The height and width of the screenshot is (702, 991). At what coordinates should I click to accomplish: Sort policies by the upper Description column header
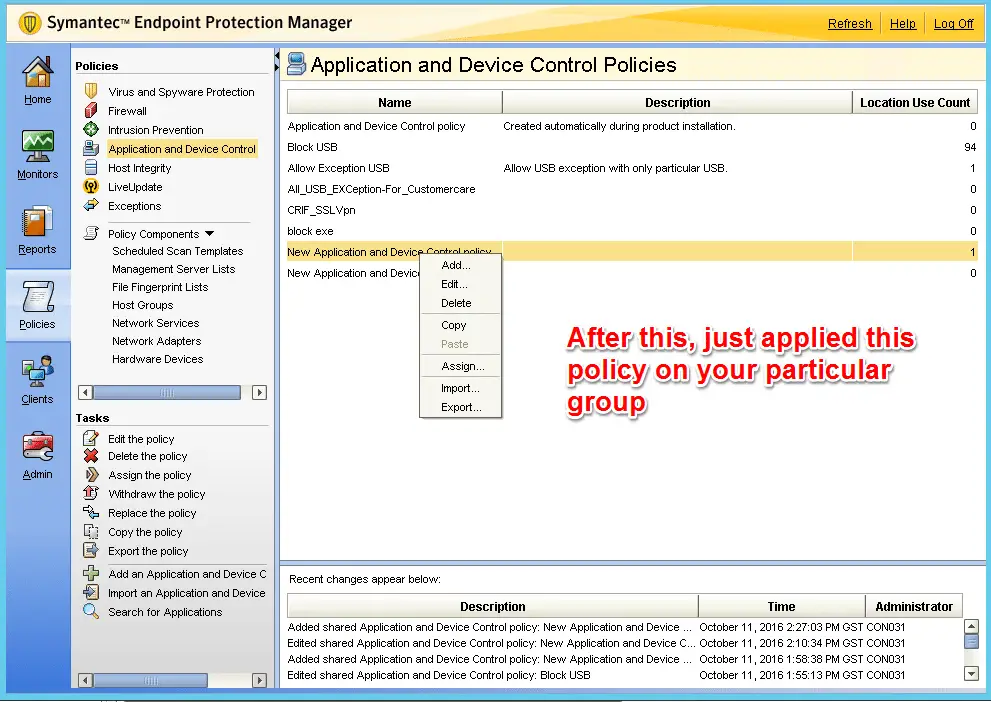tap(678, 102)
